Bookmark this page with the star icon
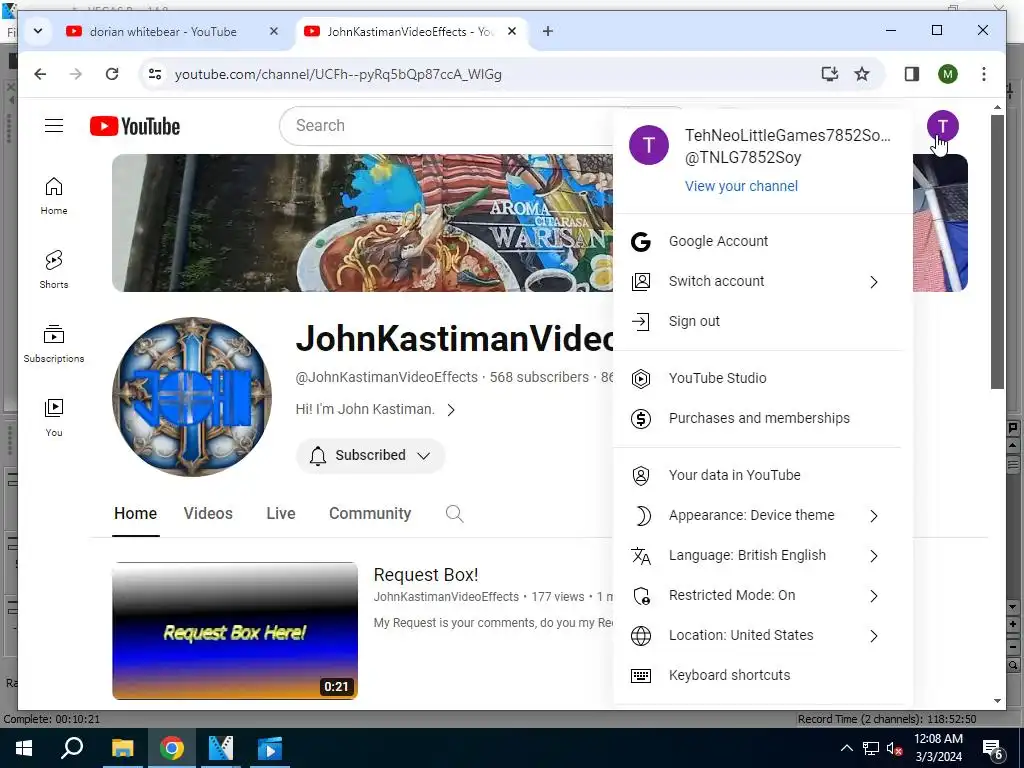 pos(862,74)
